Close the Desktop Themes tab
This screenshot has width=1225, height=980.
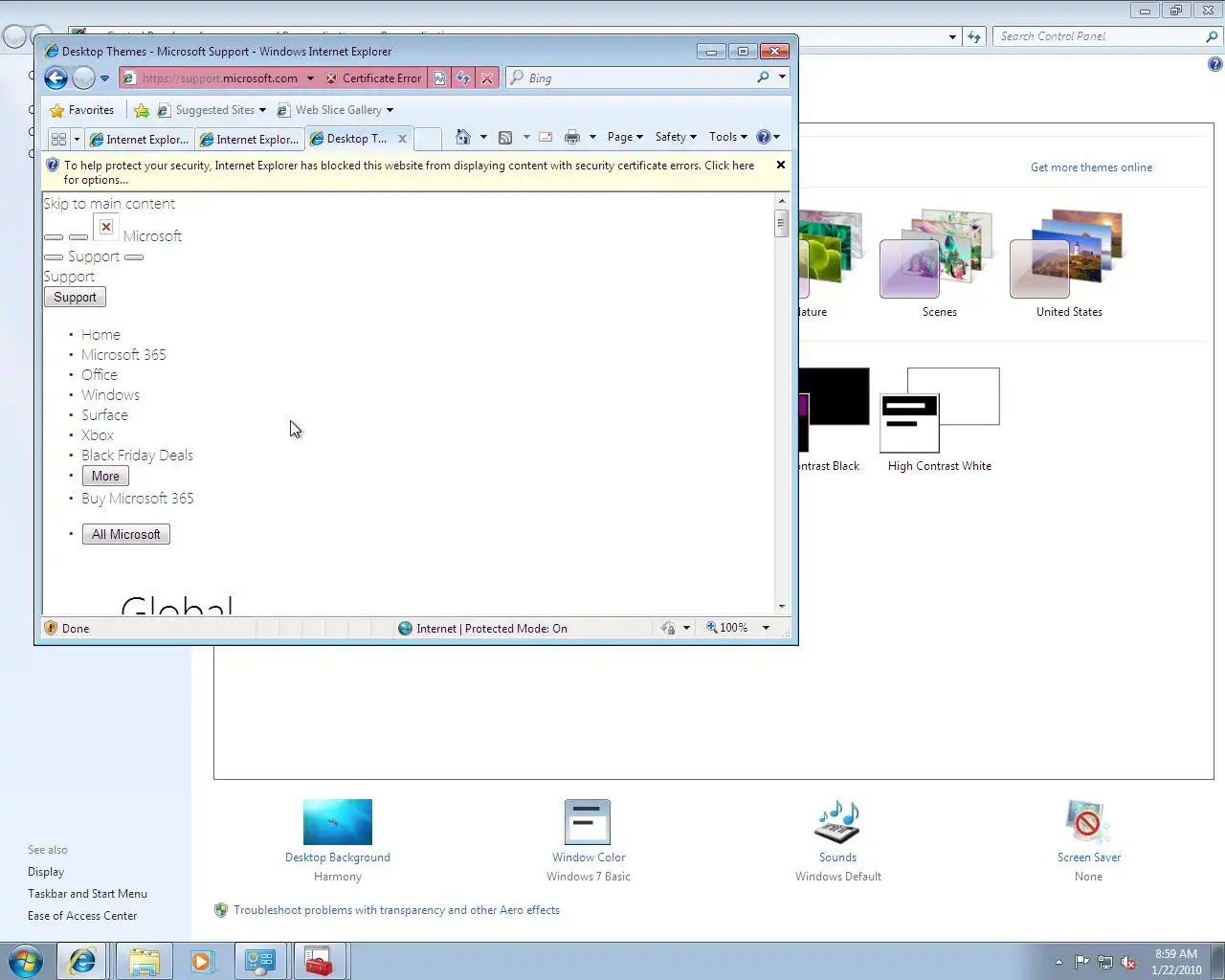(402, 139)
